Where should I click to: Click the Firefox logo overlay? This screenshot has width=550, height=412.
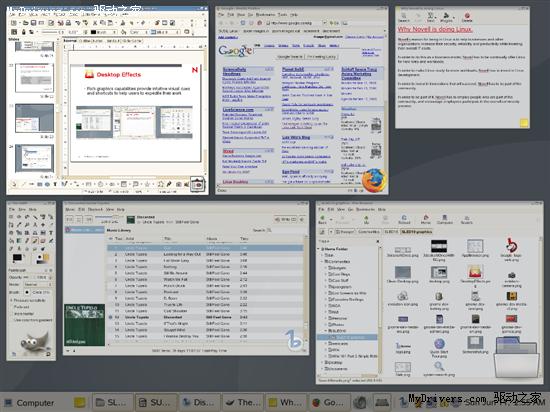click(x=374, y=180)
